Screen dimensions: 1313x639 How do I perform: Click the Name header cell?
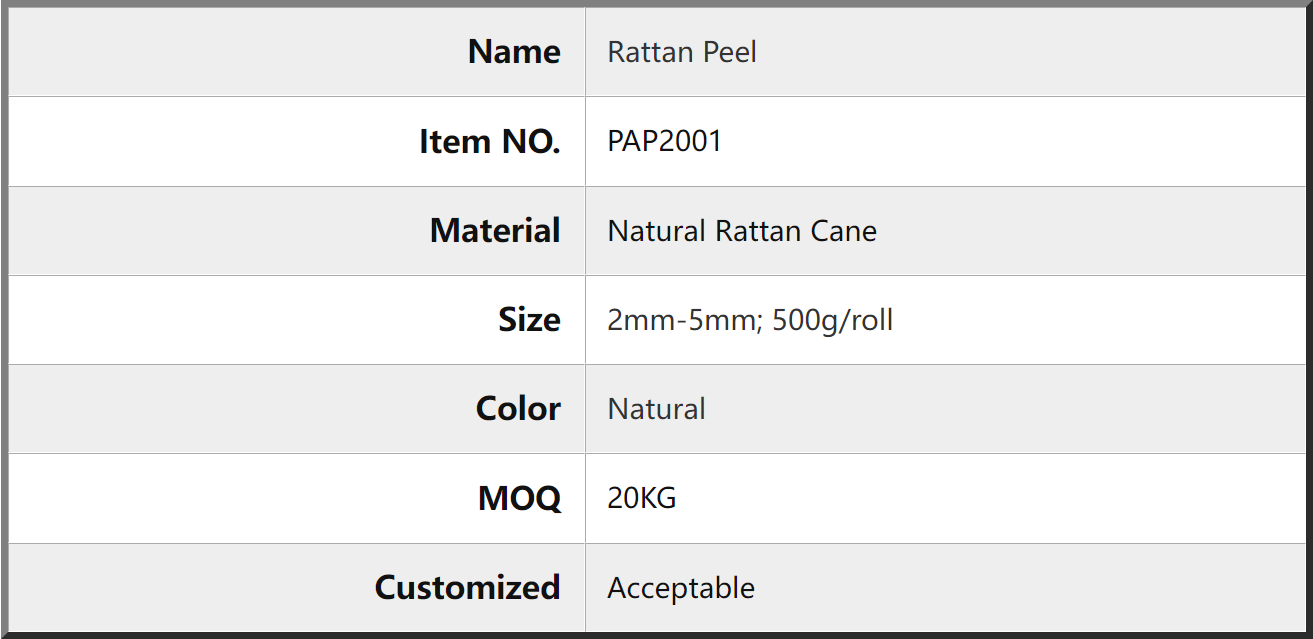(297, 52)
